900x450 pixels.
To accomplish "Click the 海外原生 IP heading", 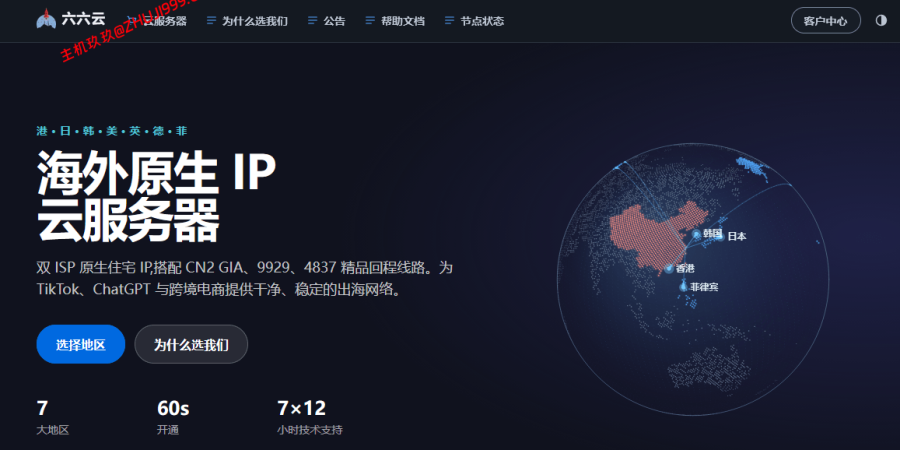I will [156, 172].
